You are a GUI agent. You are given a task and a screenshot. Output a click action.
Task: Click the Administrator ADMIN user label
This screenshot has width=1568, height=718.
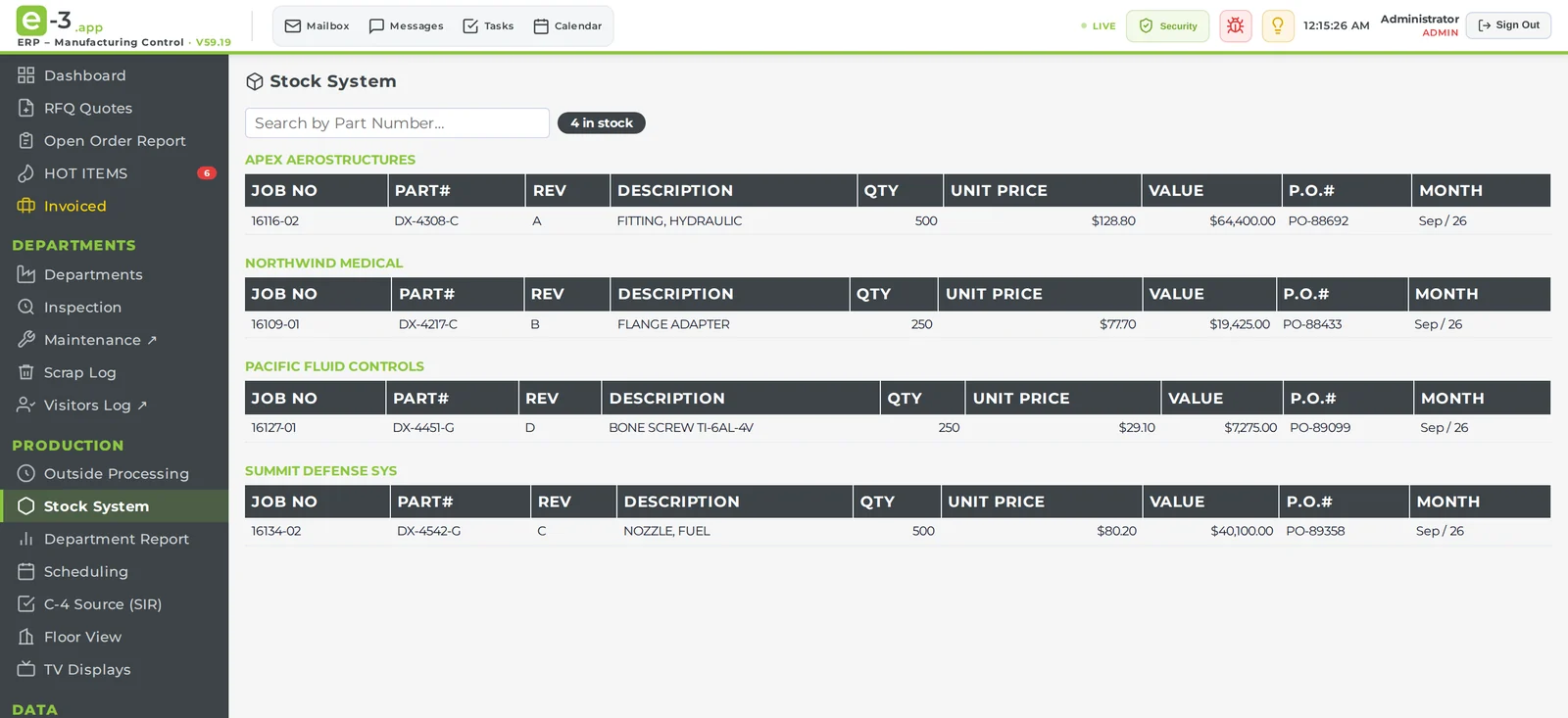pos(1419,25)
